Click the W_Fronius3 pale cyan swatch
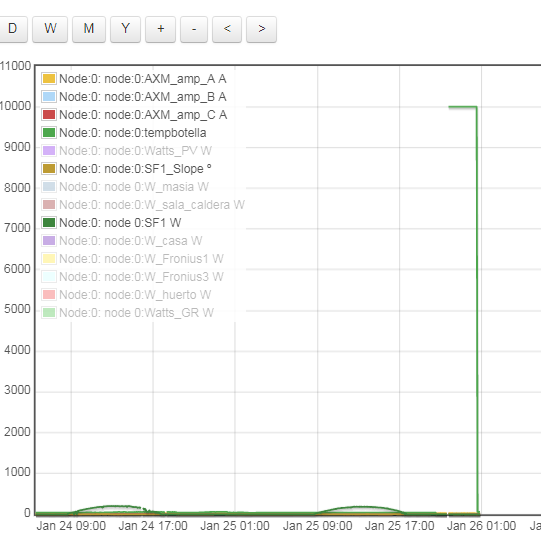The image size is (541, 542). coord(49,276)
